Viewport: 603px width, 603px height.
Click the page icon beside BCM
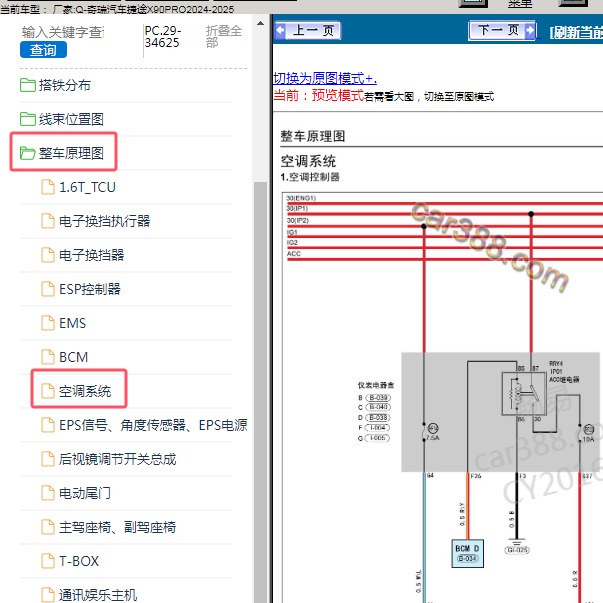(48, 357)
